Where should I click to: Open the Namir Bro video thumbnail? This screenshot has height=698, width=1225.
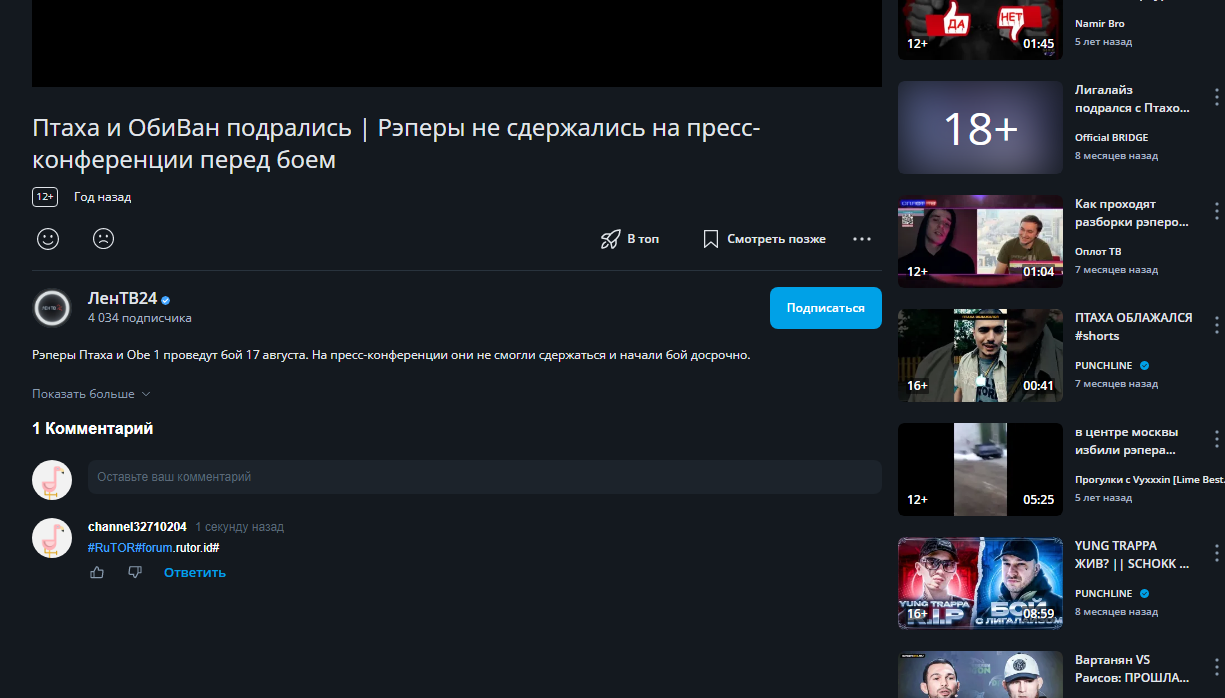(x=980, y=30)
